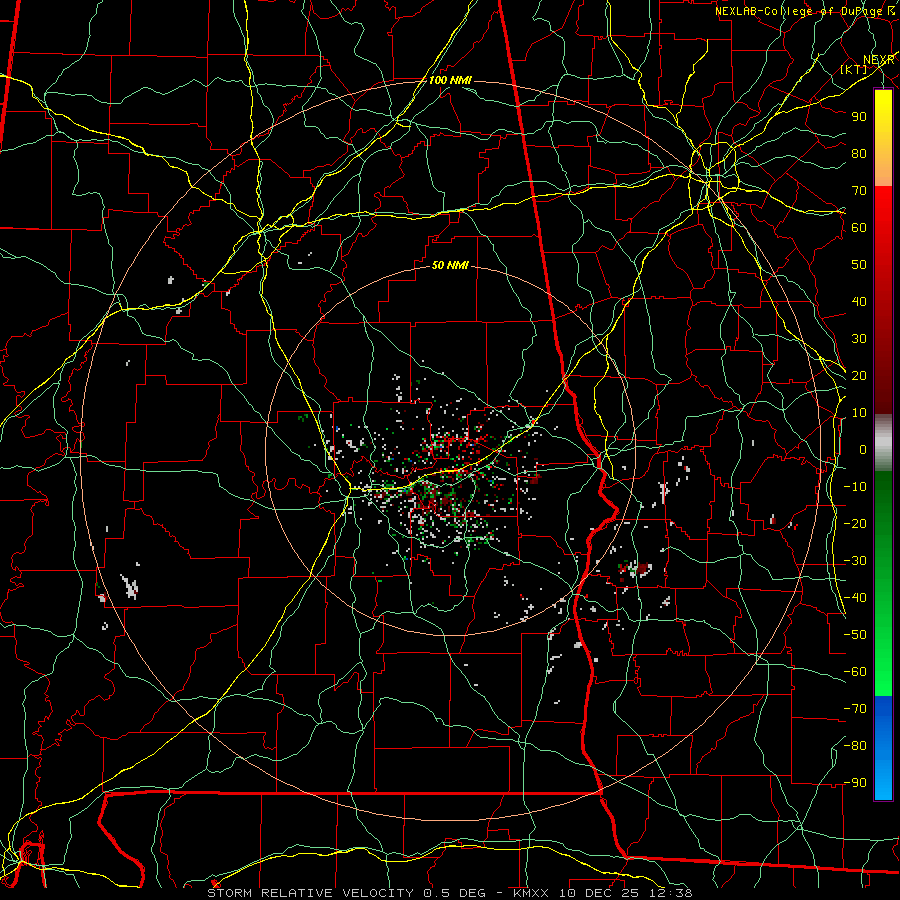The image size is (900, 900).
Task: Click the "10 DEC 25" date in caption
Action: pyautogui.click(x=599, y=893)
